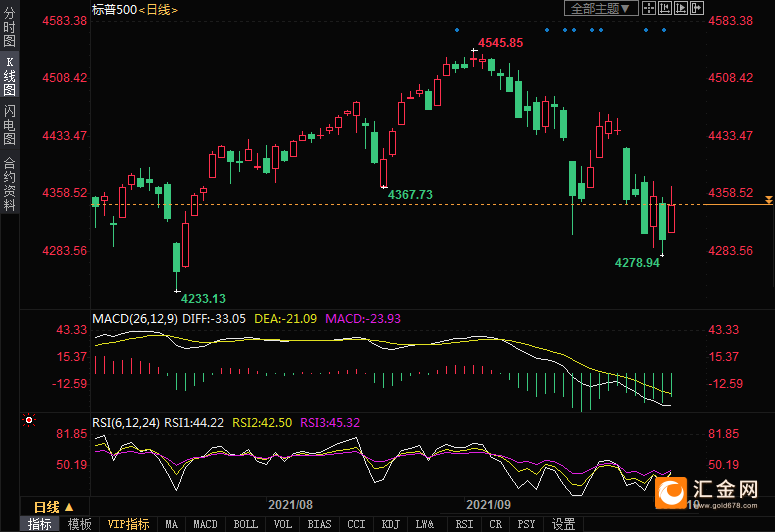Apply the CR indicator
775x532 pixels.
[x=495, y=524]
